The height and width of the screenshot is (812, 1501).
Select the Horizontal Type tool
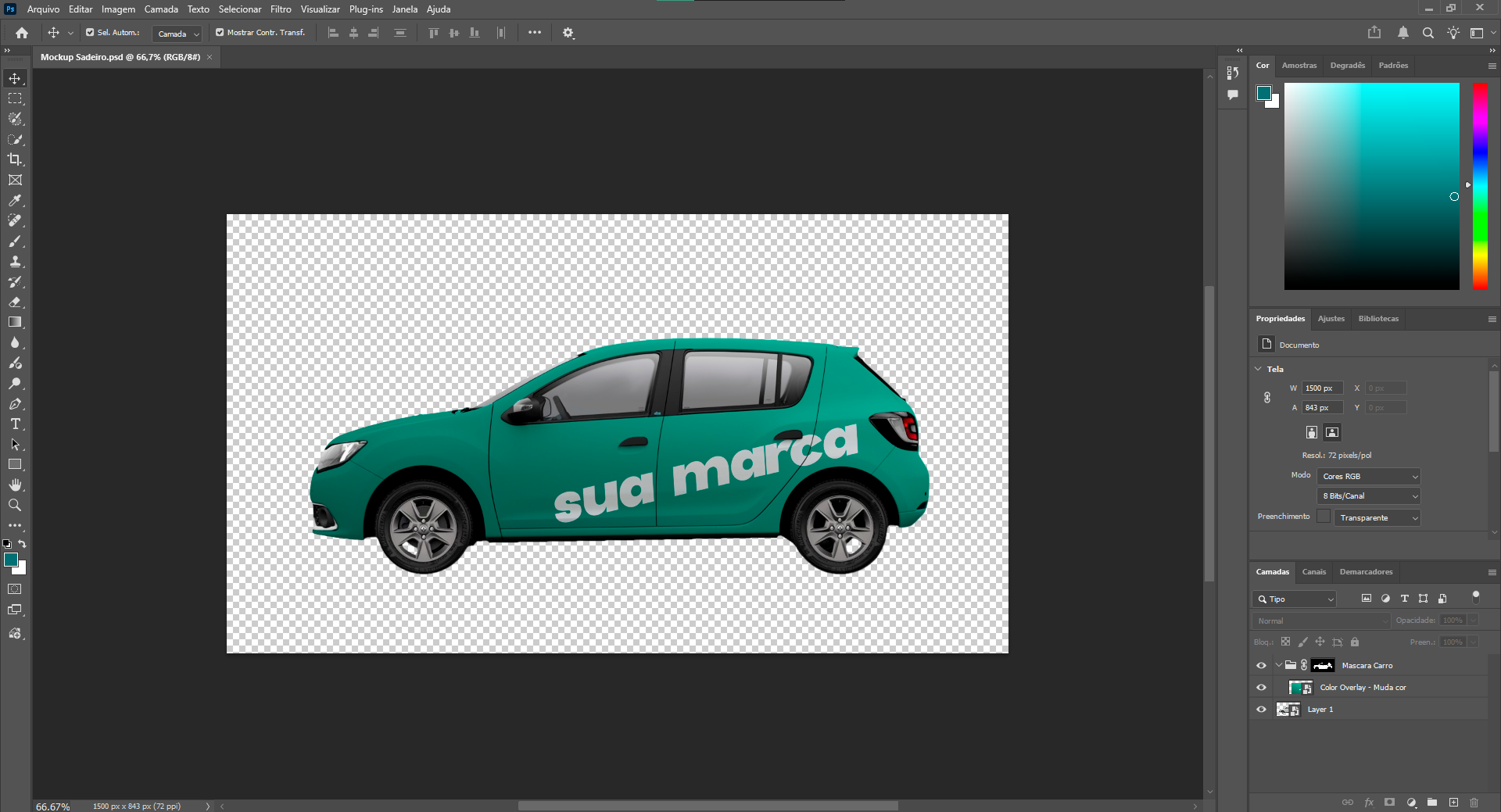[15, 424]
